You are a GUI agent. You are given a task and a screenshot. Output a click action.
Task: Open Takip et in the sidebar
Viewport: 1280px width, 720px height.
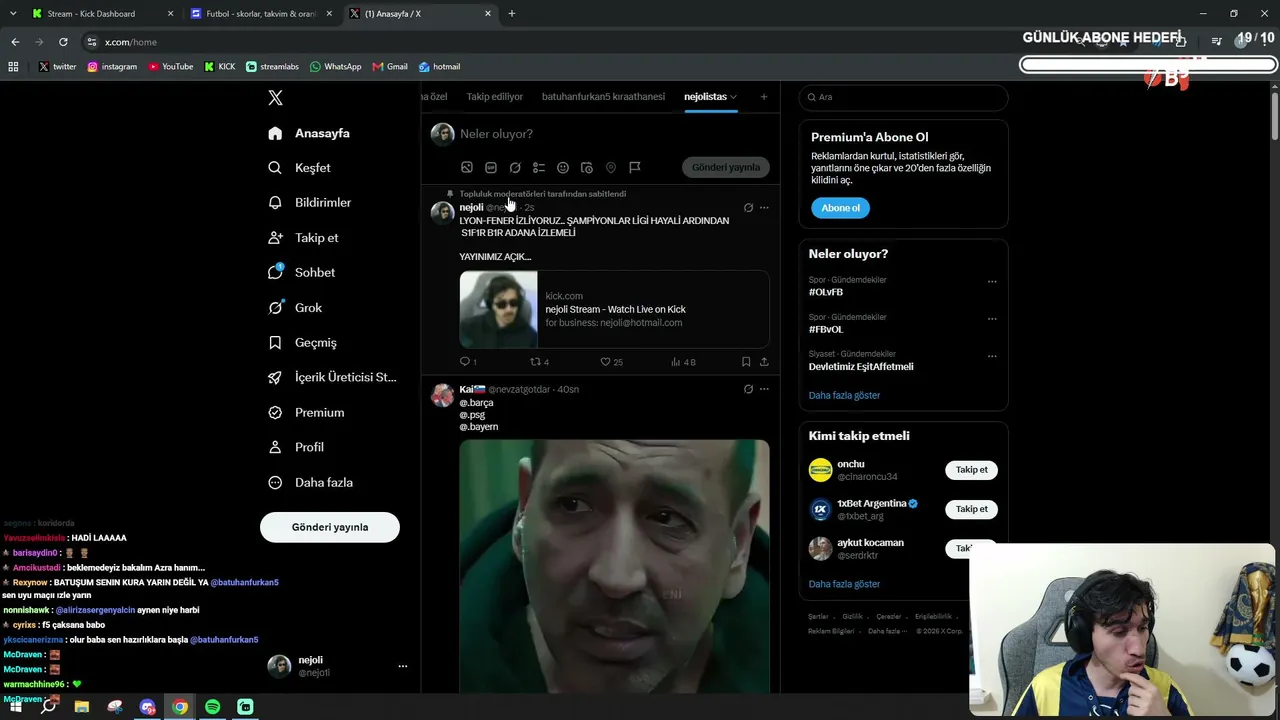pyautogui.click(x=303, y=238)
